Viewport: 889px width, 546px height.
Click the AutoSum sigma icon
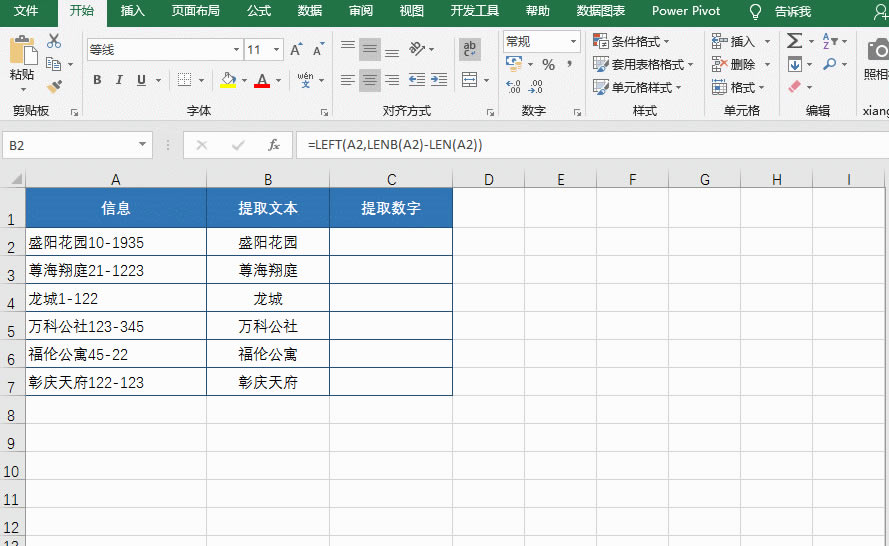click(794, 41)
